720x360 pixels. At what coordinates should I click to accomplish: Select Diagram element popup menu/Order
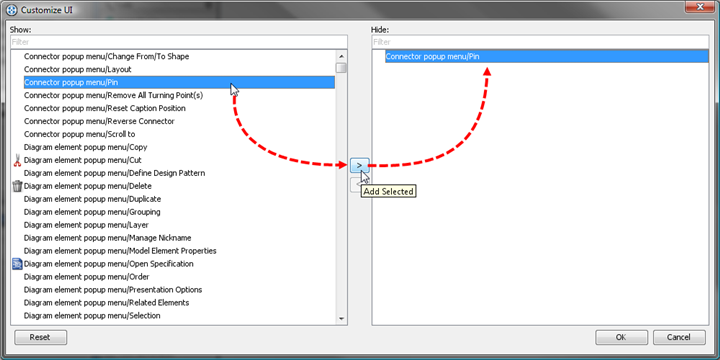tap(86, 277)
